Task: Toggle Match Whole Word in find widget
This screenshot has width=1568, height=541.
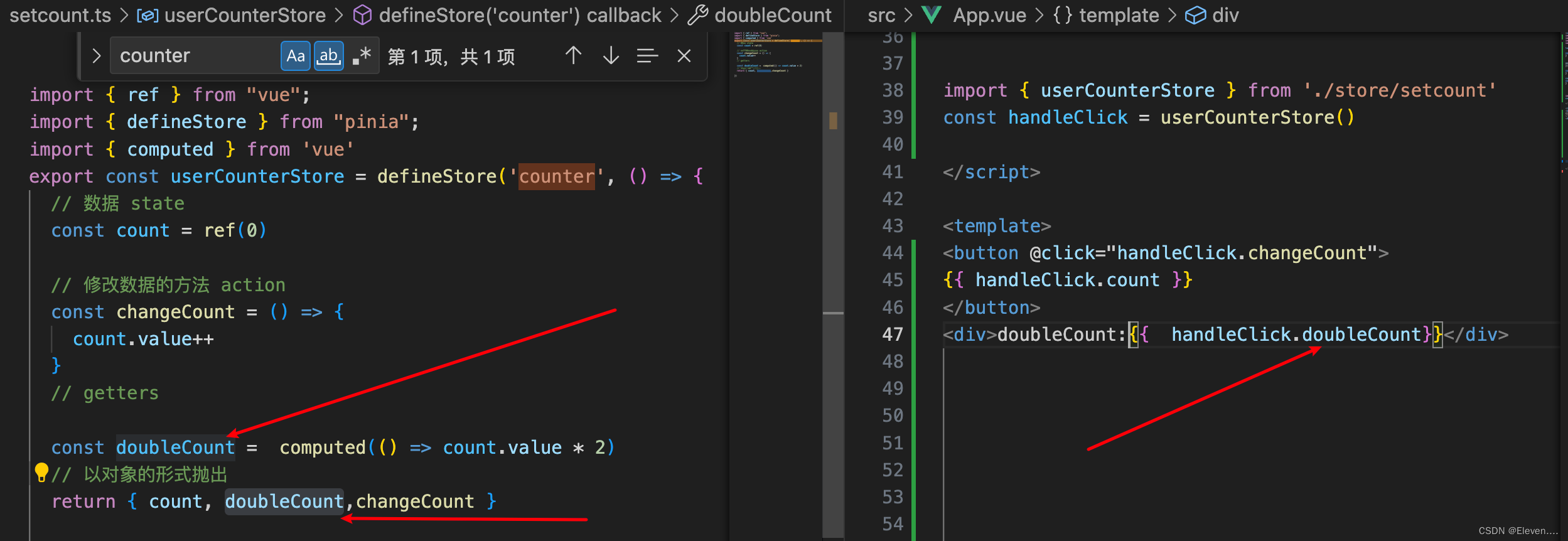Action: coord(329,56)
